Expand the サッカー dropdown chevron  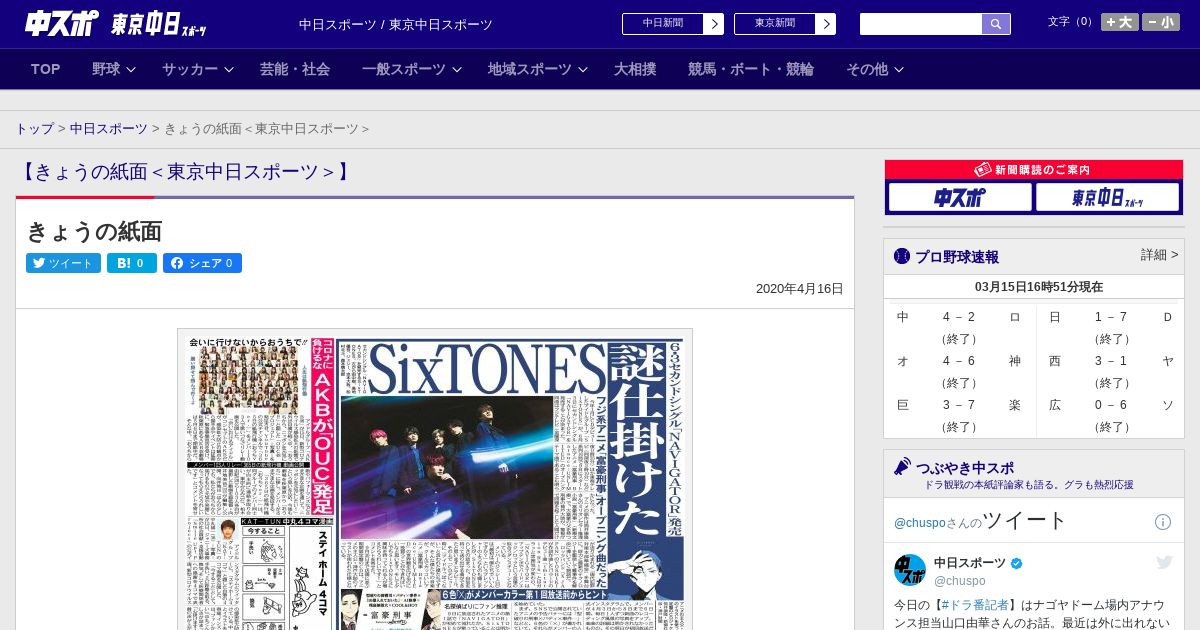(229, 70)
